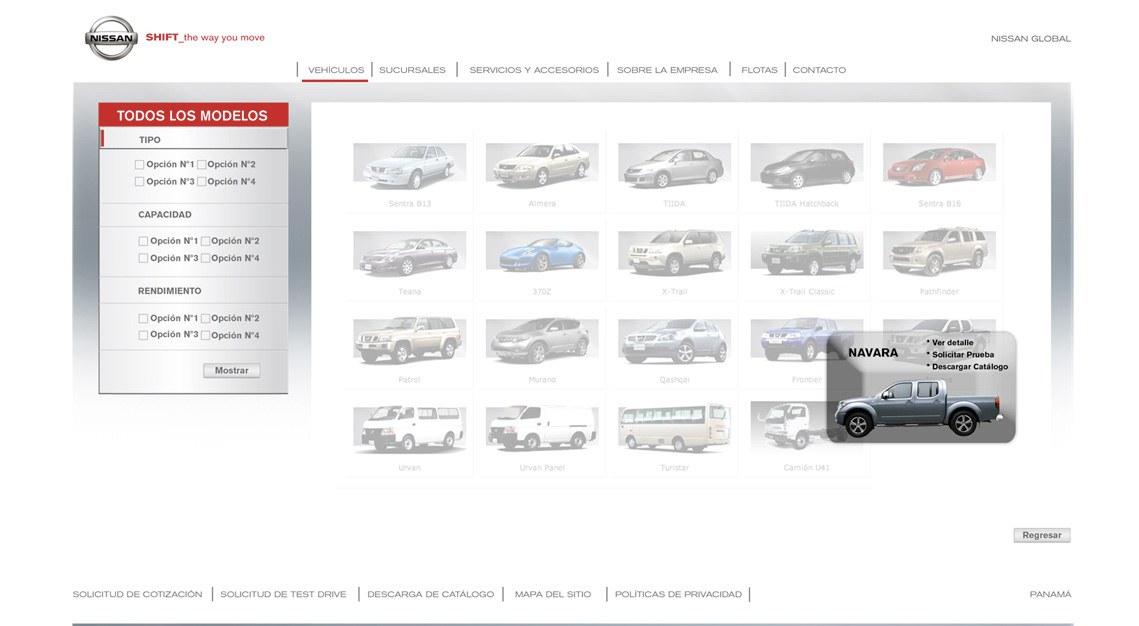Open DESCARGA DE CATÁLOGO footer link

click(x=430, y=594)
